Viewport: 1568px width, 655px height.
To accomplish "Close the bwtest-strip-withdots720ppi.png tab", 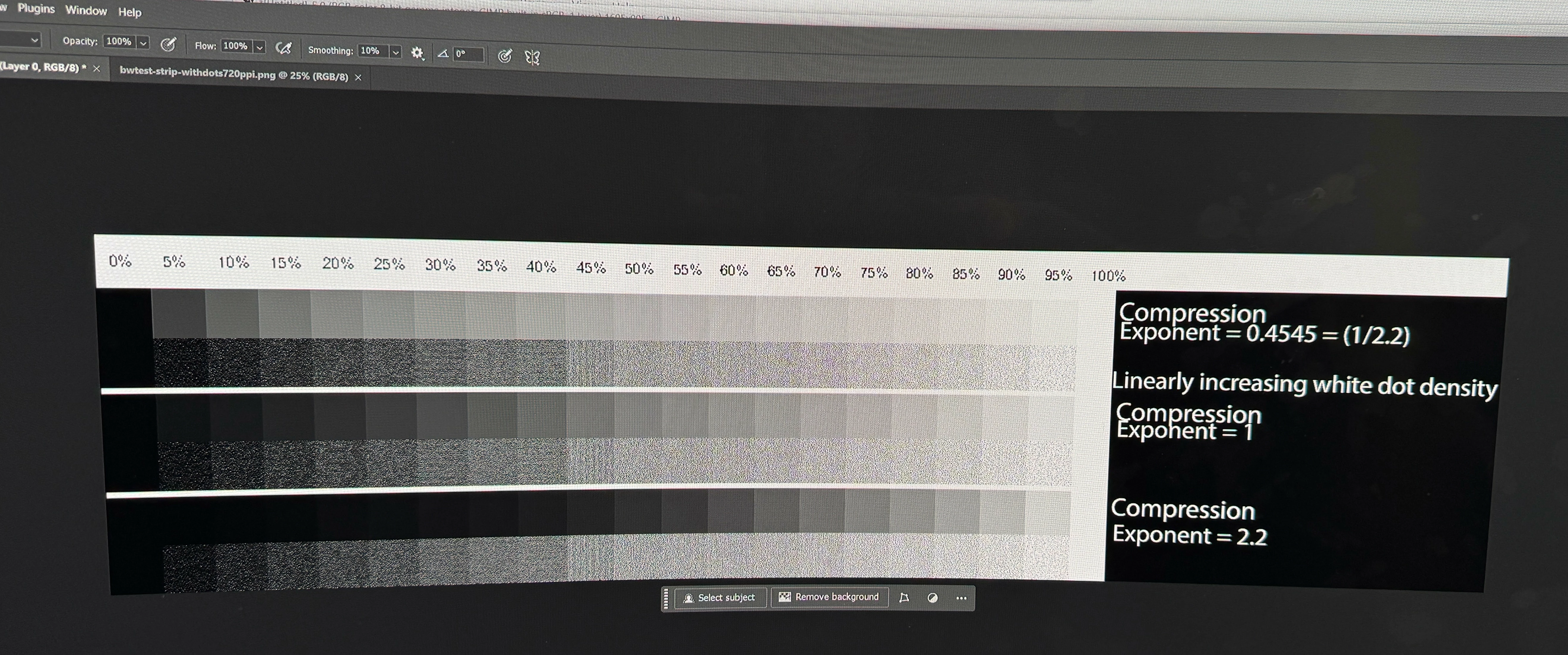I will click(358, 77).
